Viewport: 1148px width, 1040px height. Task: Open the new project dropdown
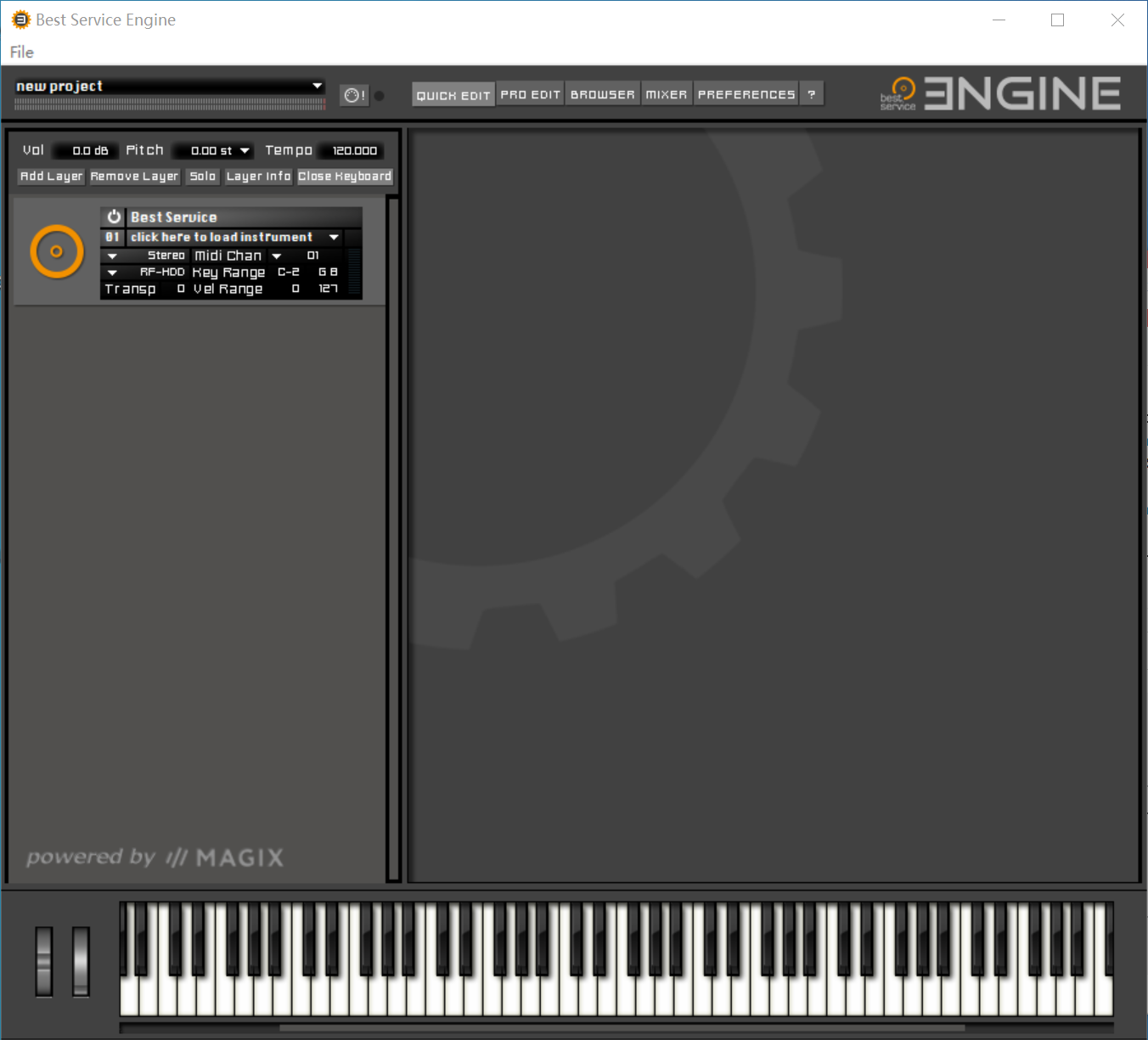pyautogui.click(x=317, y=86)
